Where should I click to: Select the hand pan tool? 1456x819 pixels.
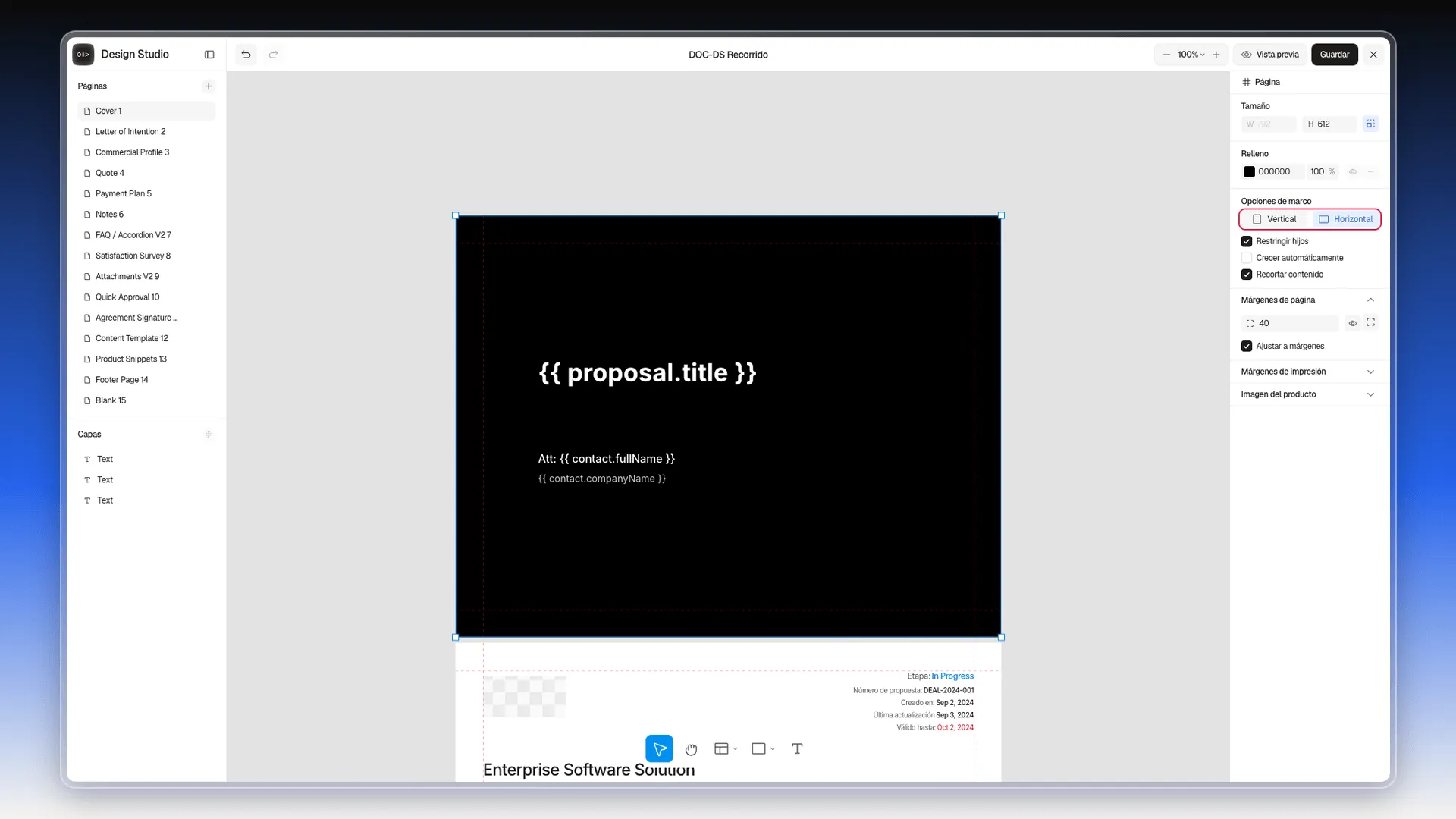691,749
